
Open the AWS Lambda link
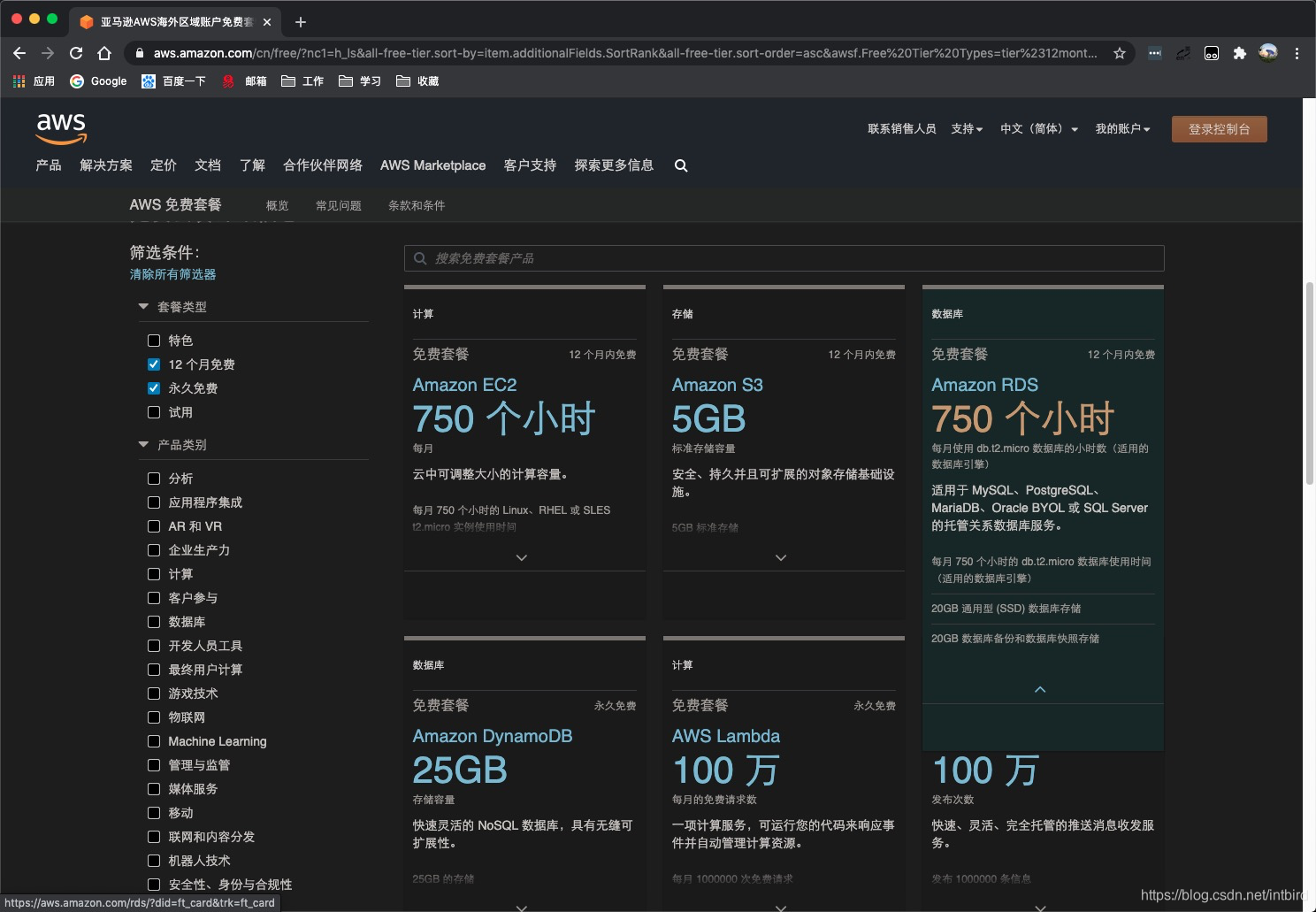[x=726, y=736]
